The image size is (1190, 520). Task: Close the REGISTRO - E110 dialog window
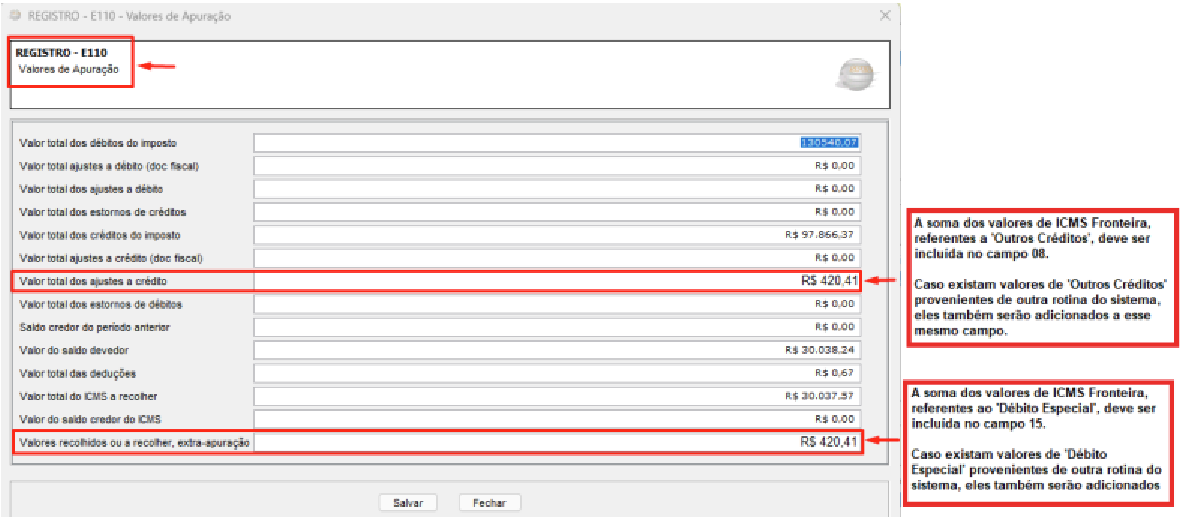[x=884, y=15]
